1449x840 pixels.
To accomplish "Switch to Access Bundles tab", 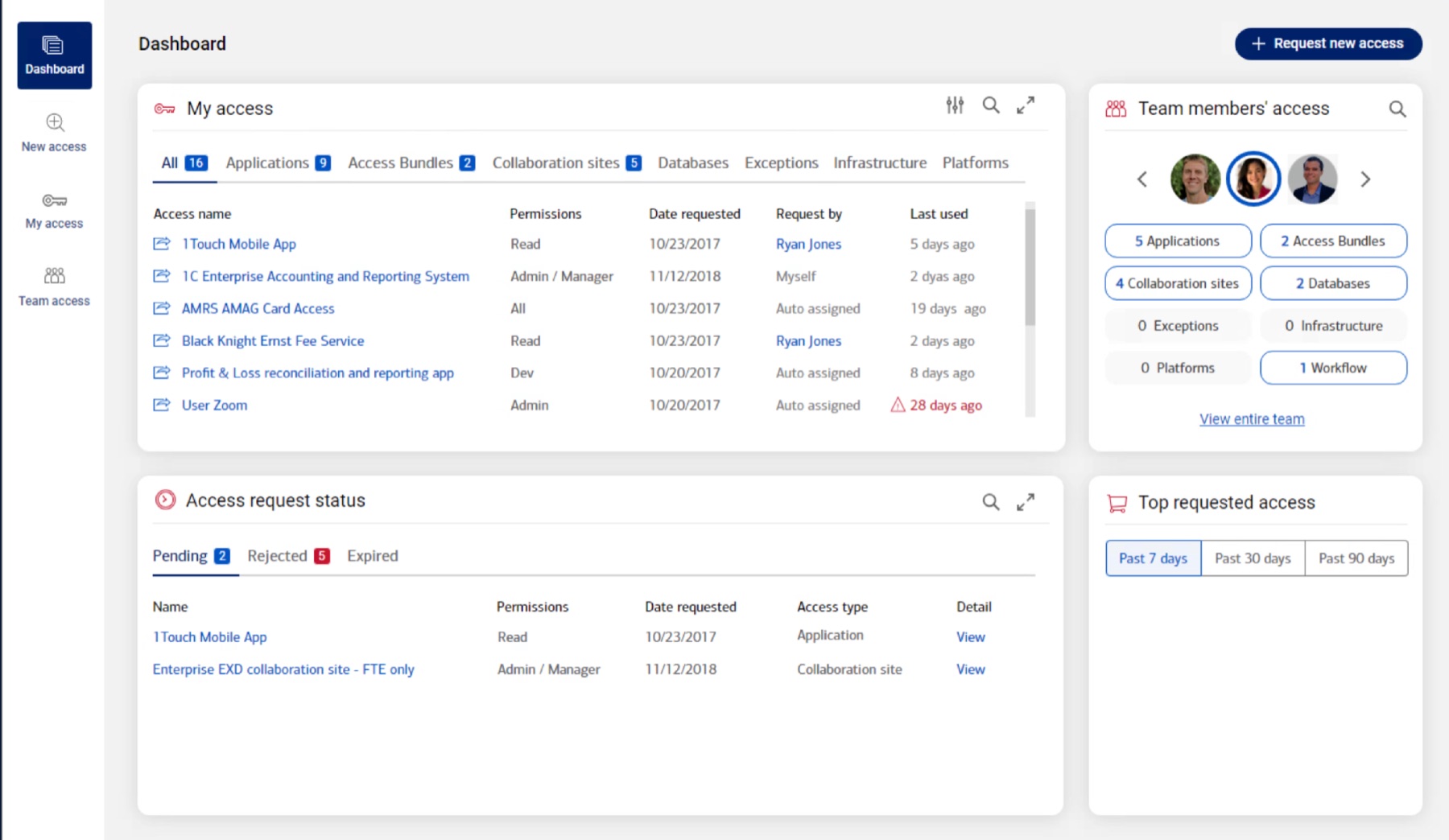I will (411, 163).
